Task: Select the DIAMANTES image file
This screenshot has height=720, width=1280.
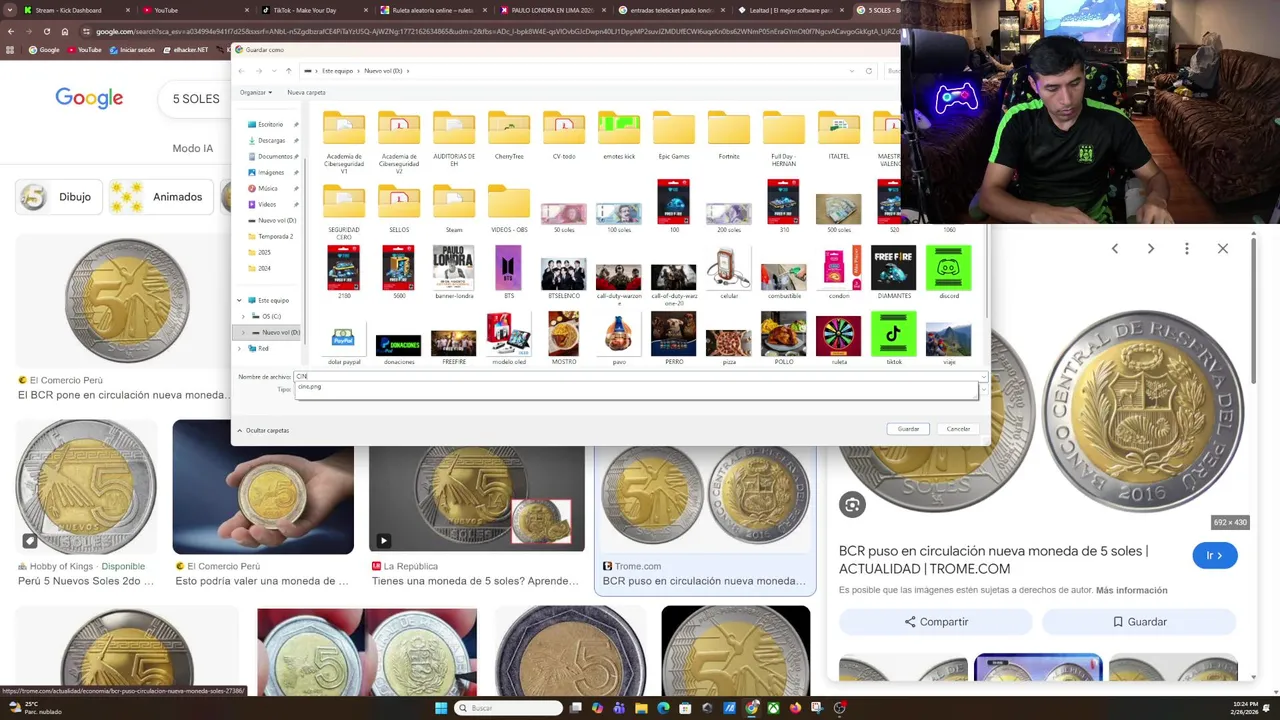Action: pos(893,272)
